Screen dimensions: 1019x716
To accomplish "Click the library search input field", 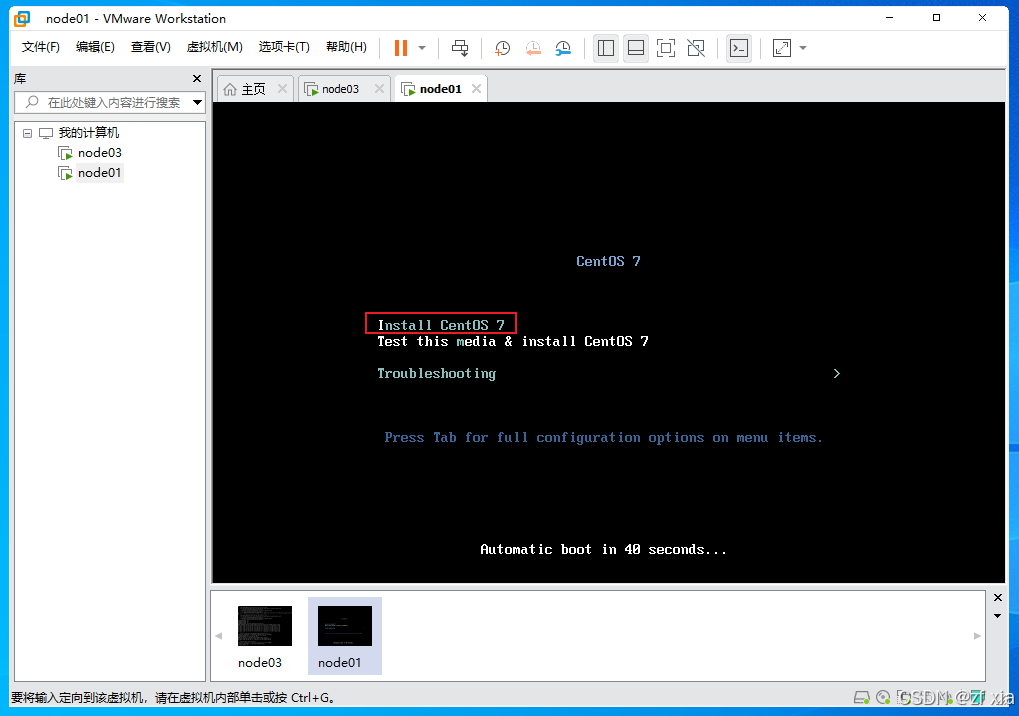I will point(110,103).
